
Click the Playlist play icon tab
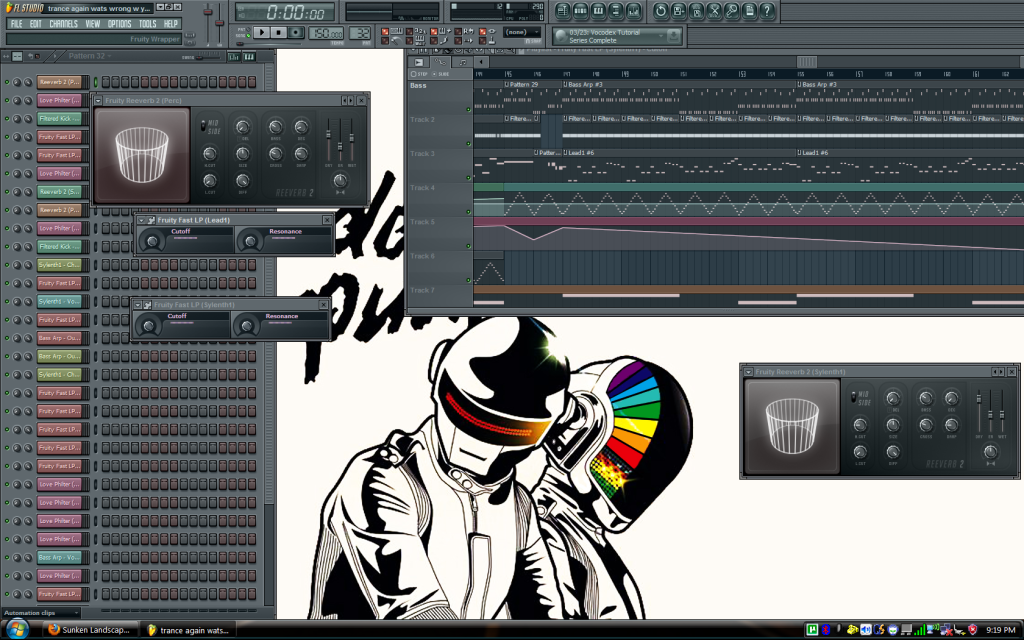coord(419,62)
